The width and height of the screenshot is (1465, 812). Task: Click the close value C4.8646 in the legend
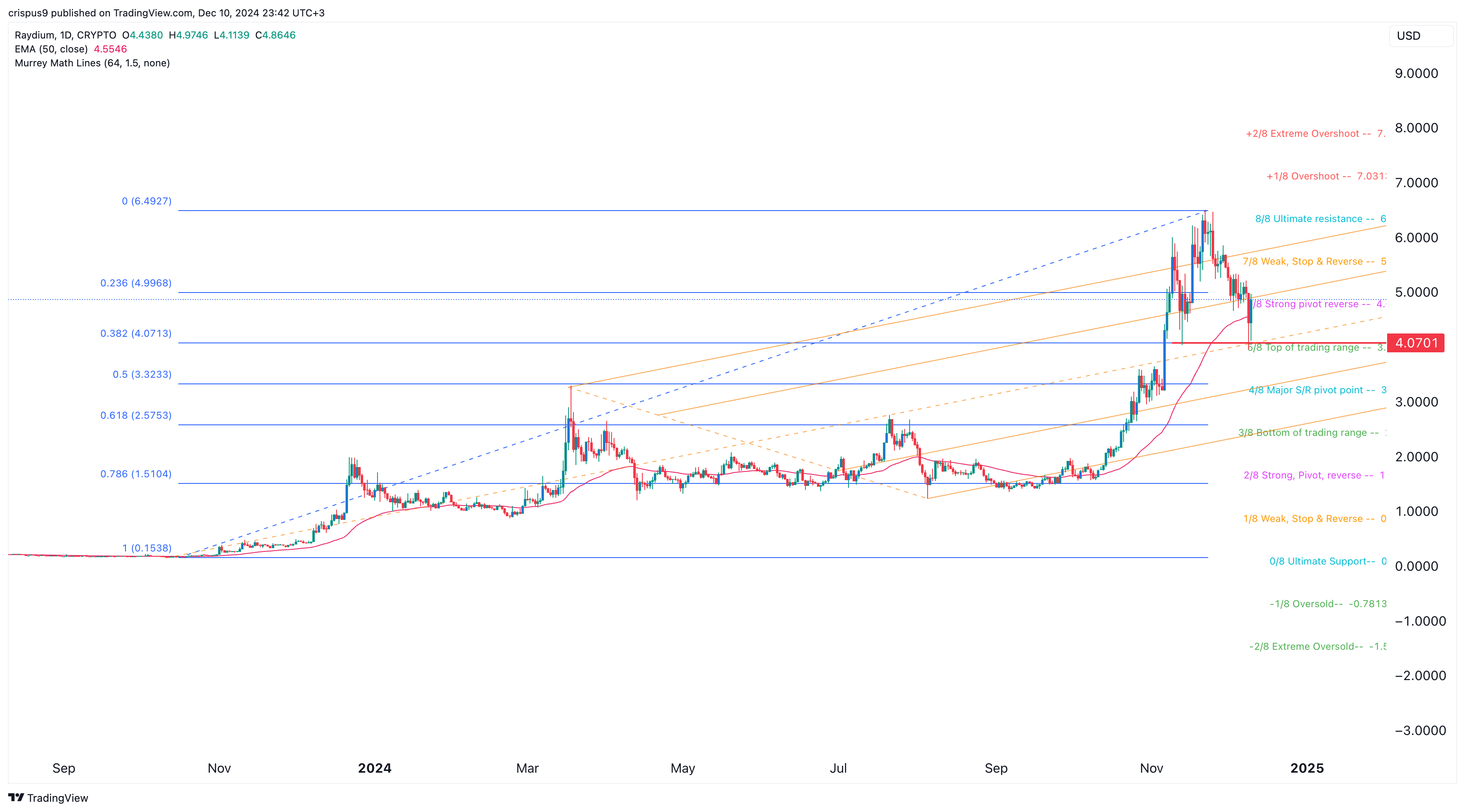pos(276,35)
